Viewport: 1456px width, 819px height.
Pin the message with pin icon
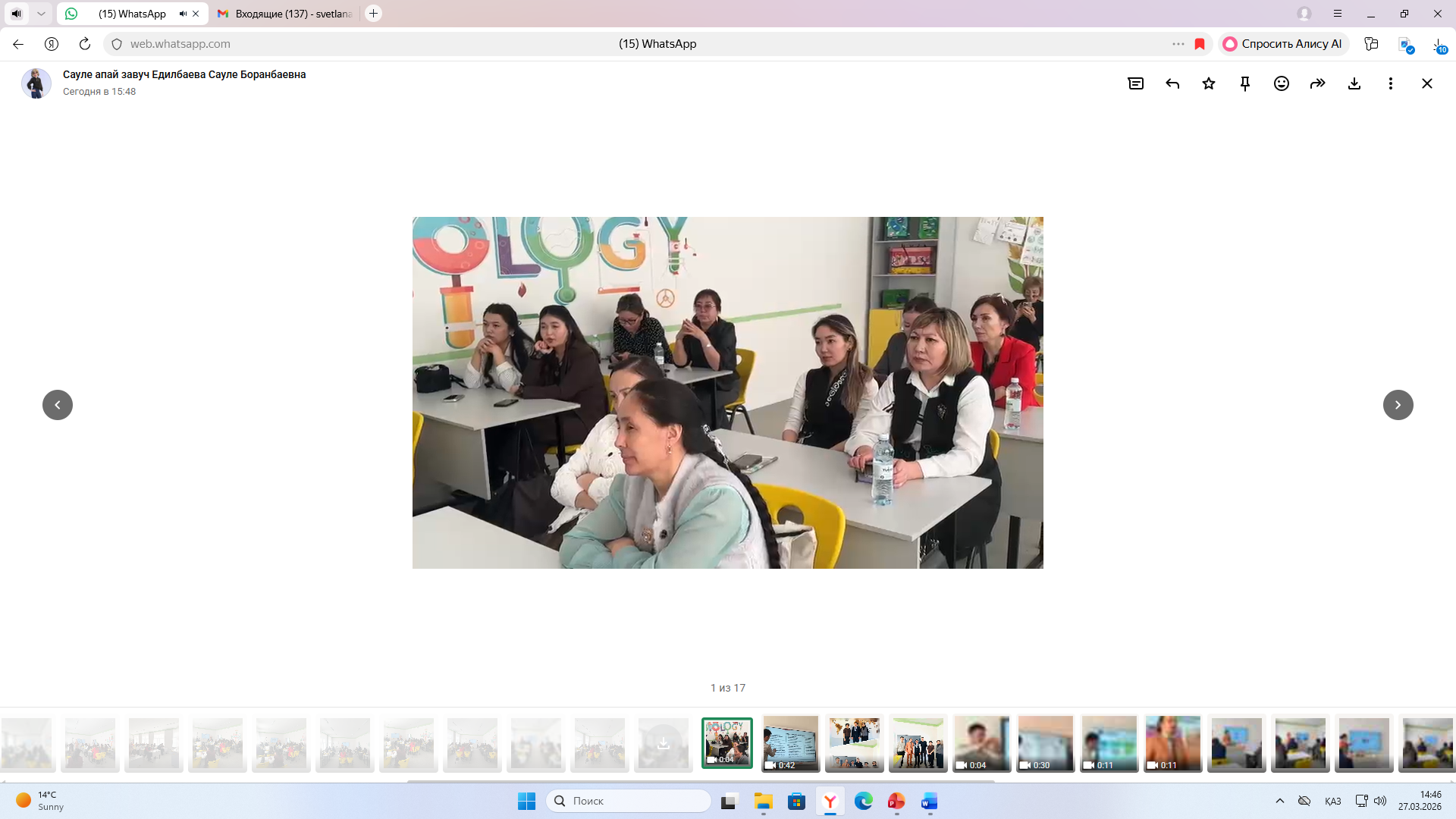click(1245, 83)
